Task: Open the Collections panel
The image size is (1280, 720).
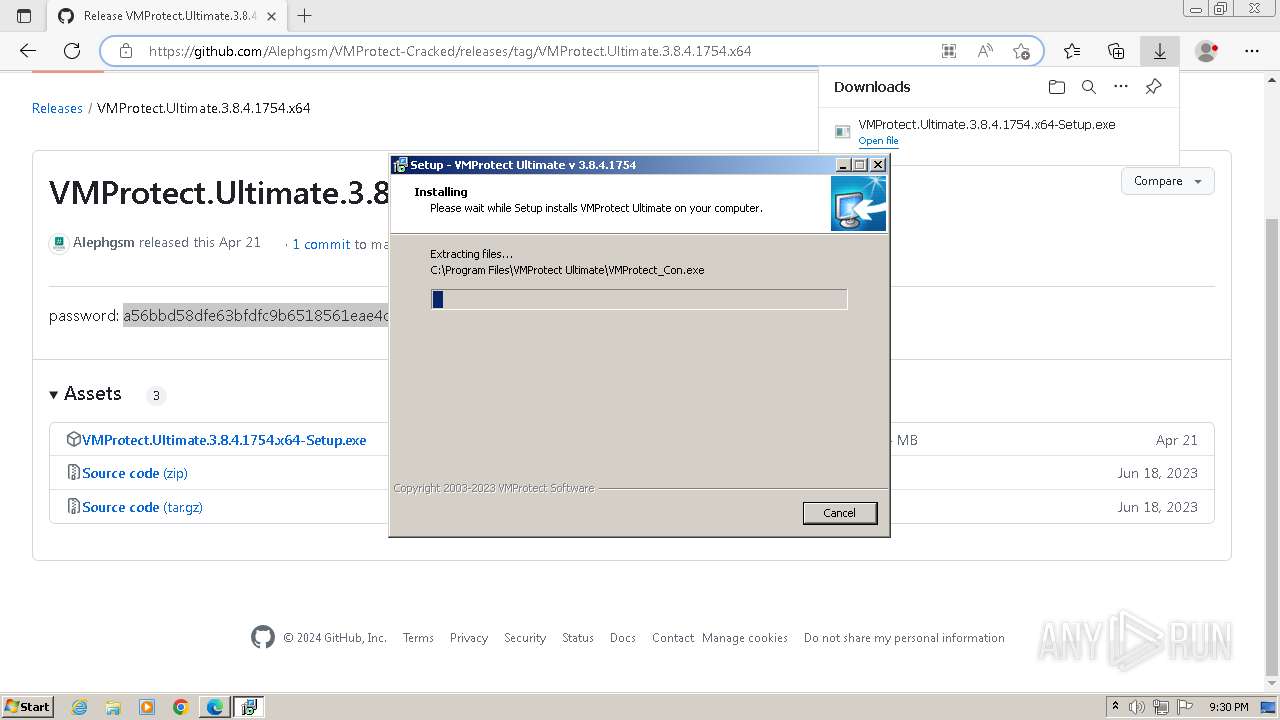Action: 1116,51
